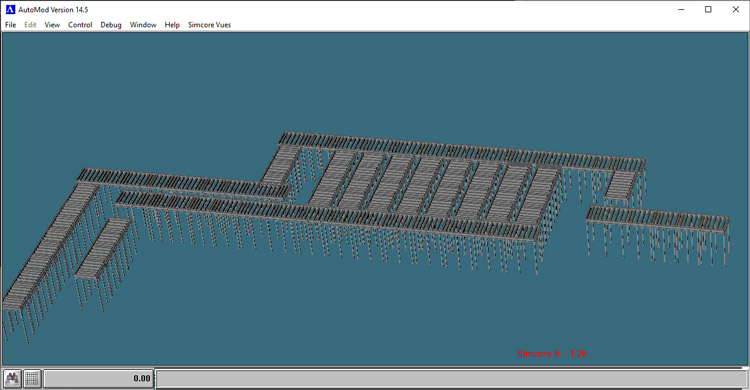This screenshot has width=750, height=390.
Task: Minimize the AutoMod window
Action: tap(681, 10)
